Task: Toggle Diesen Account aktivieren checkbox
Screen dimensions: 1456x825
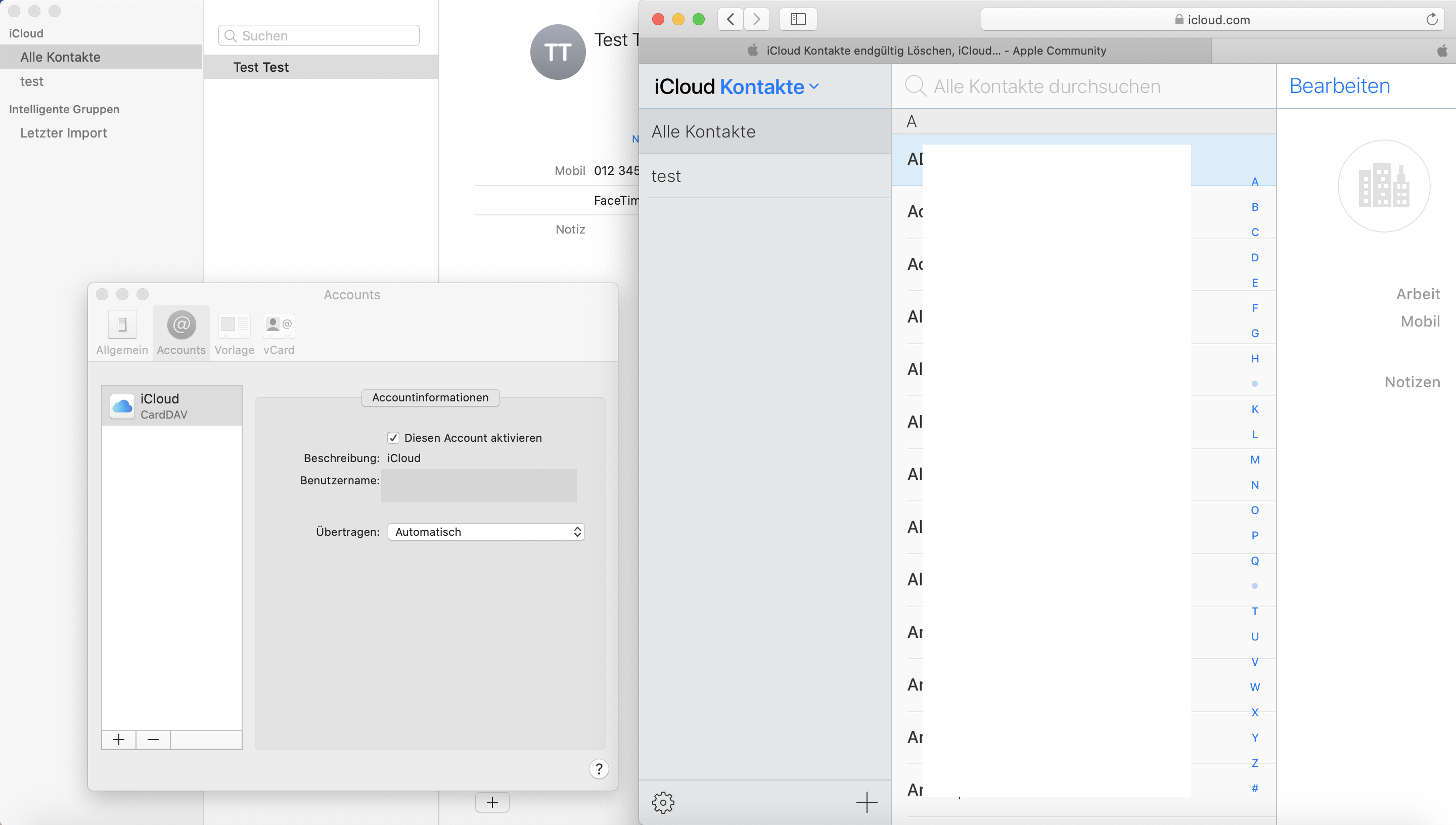Action: coord(393,437)
